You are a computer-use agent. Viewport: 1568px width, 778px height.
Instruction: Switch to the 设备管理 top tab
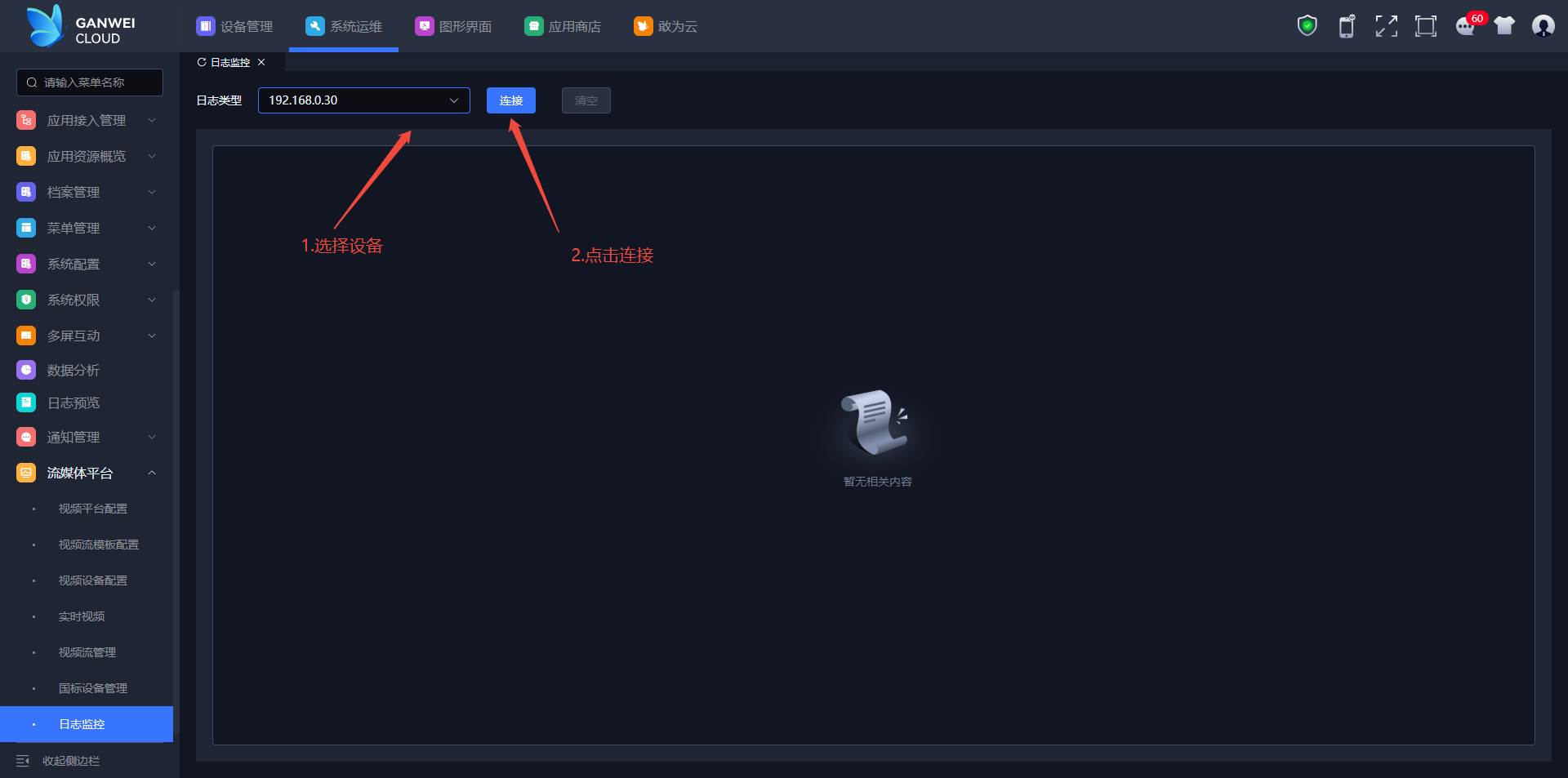point(234,26)
